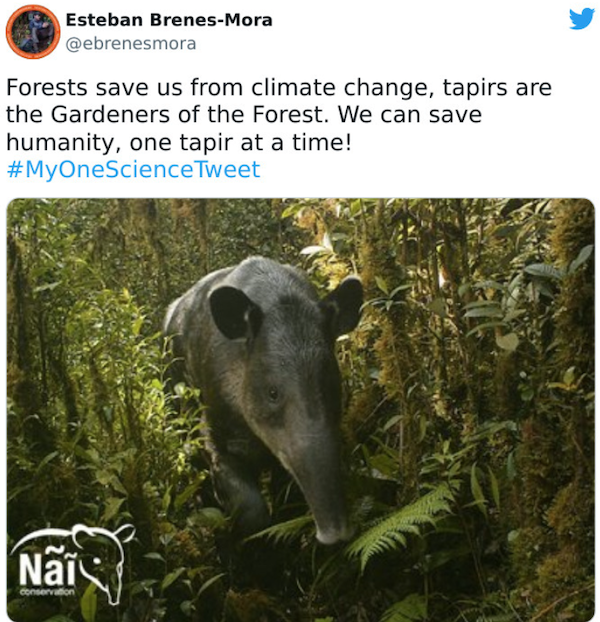Click the Twitter bird logo
This screenshot has height=622, width=600.
click(581, 19)
